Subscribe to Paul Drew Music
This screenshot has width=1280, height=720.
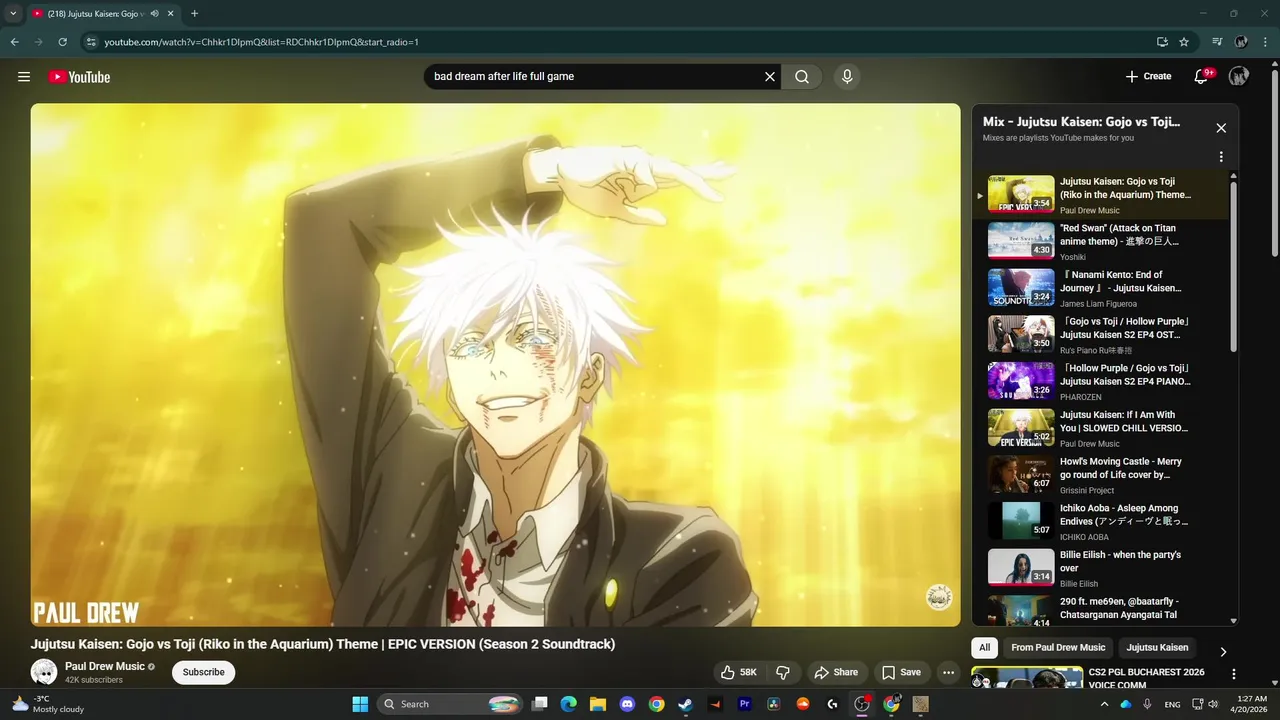point(203,672)
